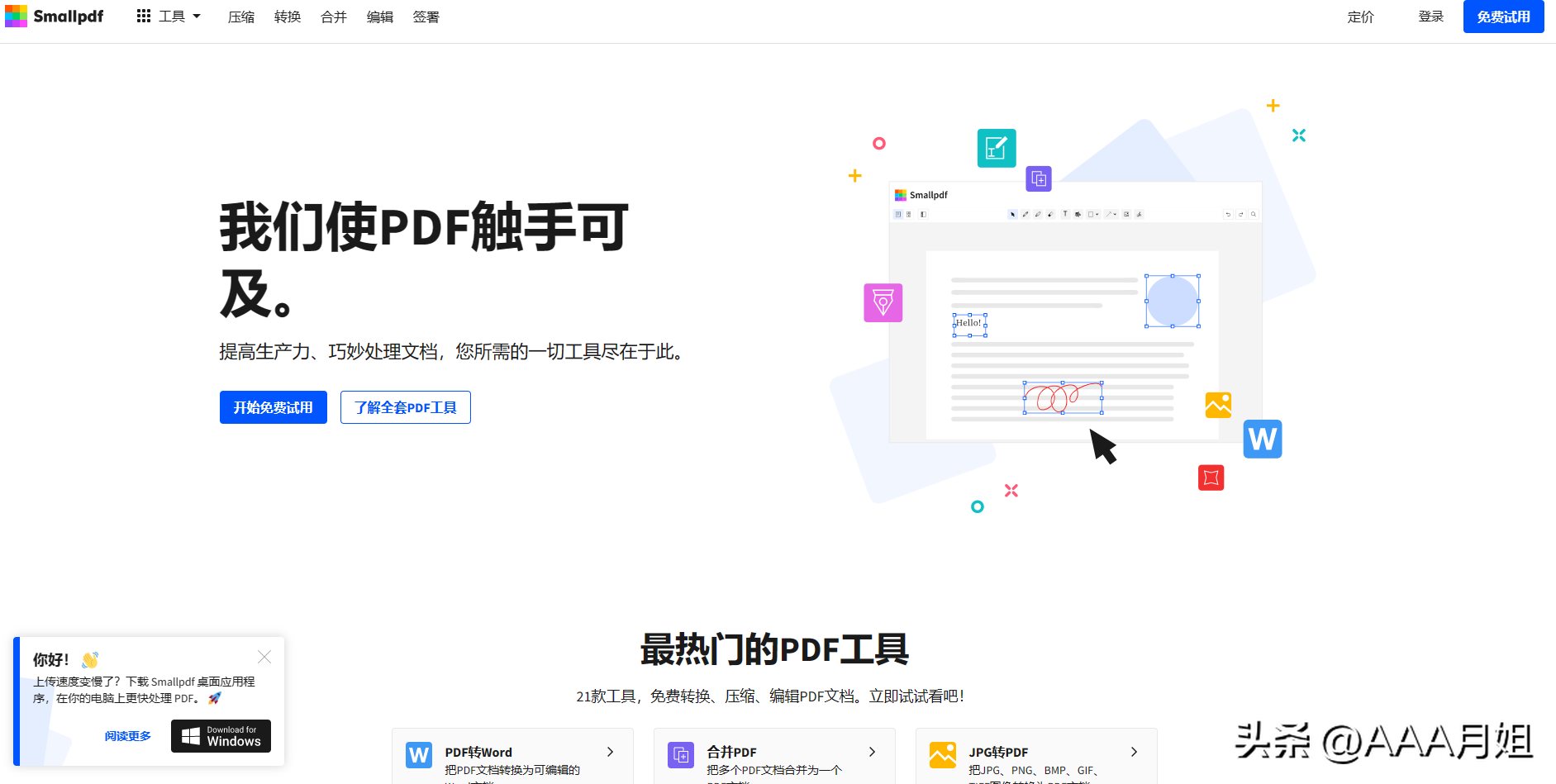1556x784 pixels.
Task: Click the 了解全套PDF工具 button
Action: tap(406, 407)
